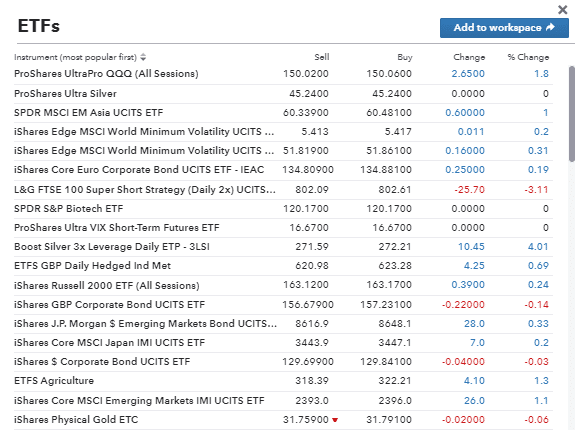
Task: Open iShares Core MSCI Emerging Markets IMI
Action: [x=139, y=400]
